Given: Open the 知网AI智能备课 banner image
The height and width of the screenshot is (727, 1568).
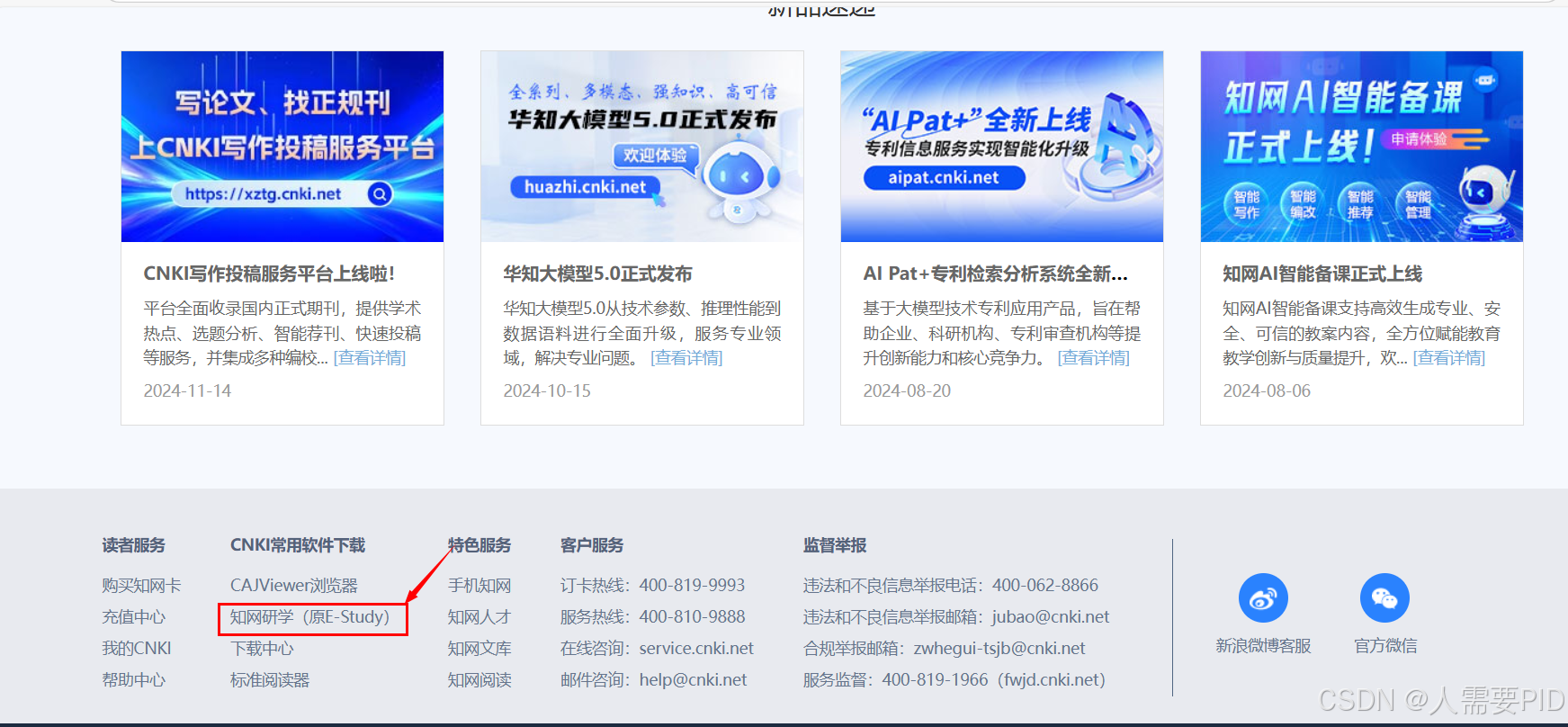Looking at the screenshot, I should coord(1362,147).
